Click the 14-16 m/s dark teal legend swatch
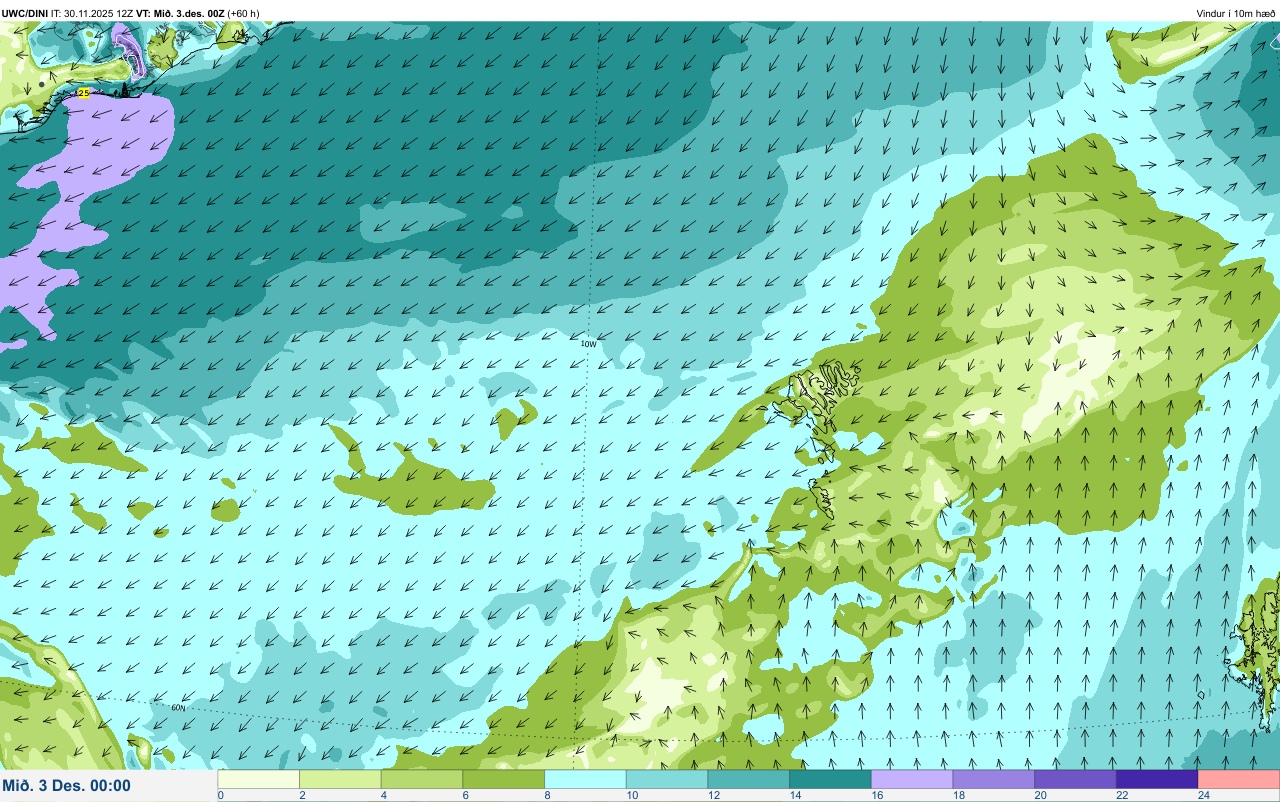Image resolution: width=1280 pixels, height=802 pixels. point(831,779)
